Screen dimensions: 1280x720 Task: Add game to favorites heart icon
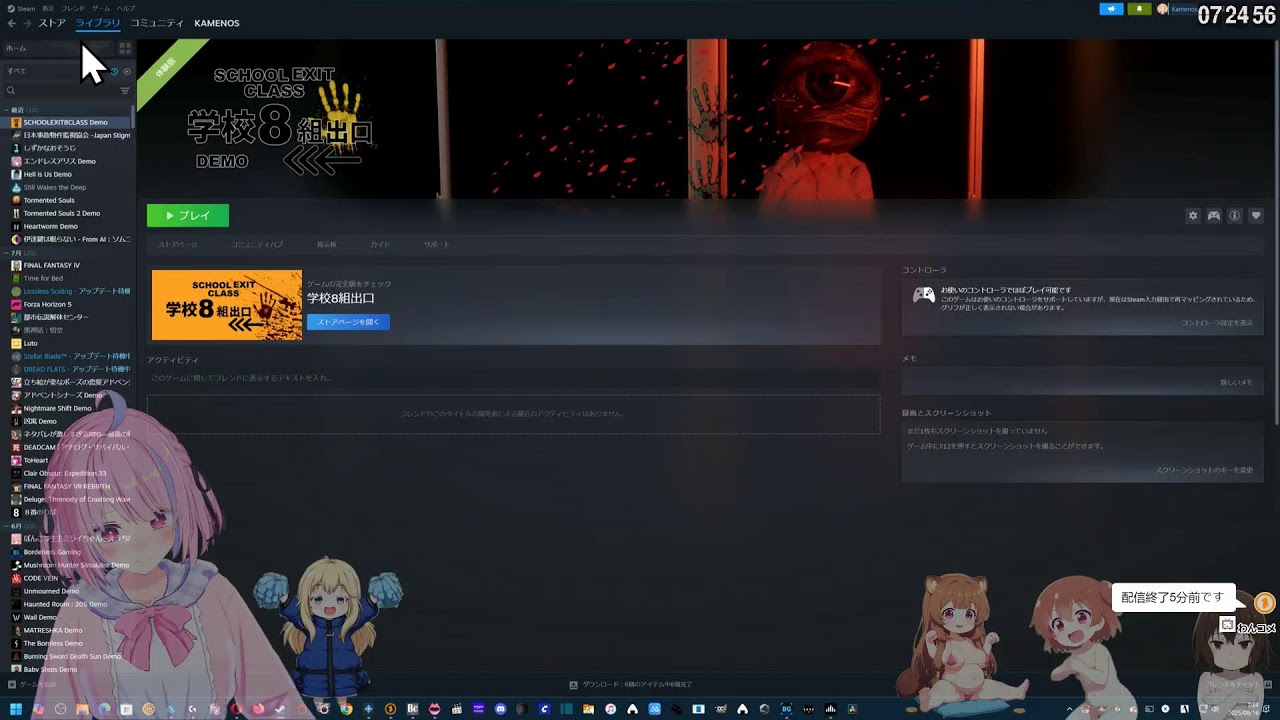(x=1256, y=215)
